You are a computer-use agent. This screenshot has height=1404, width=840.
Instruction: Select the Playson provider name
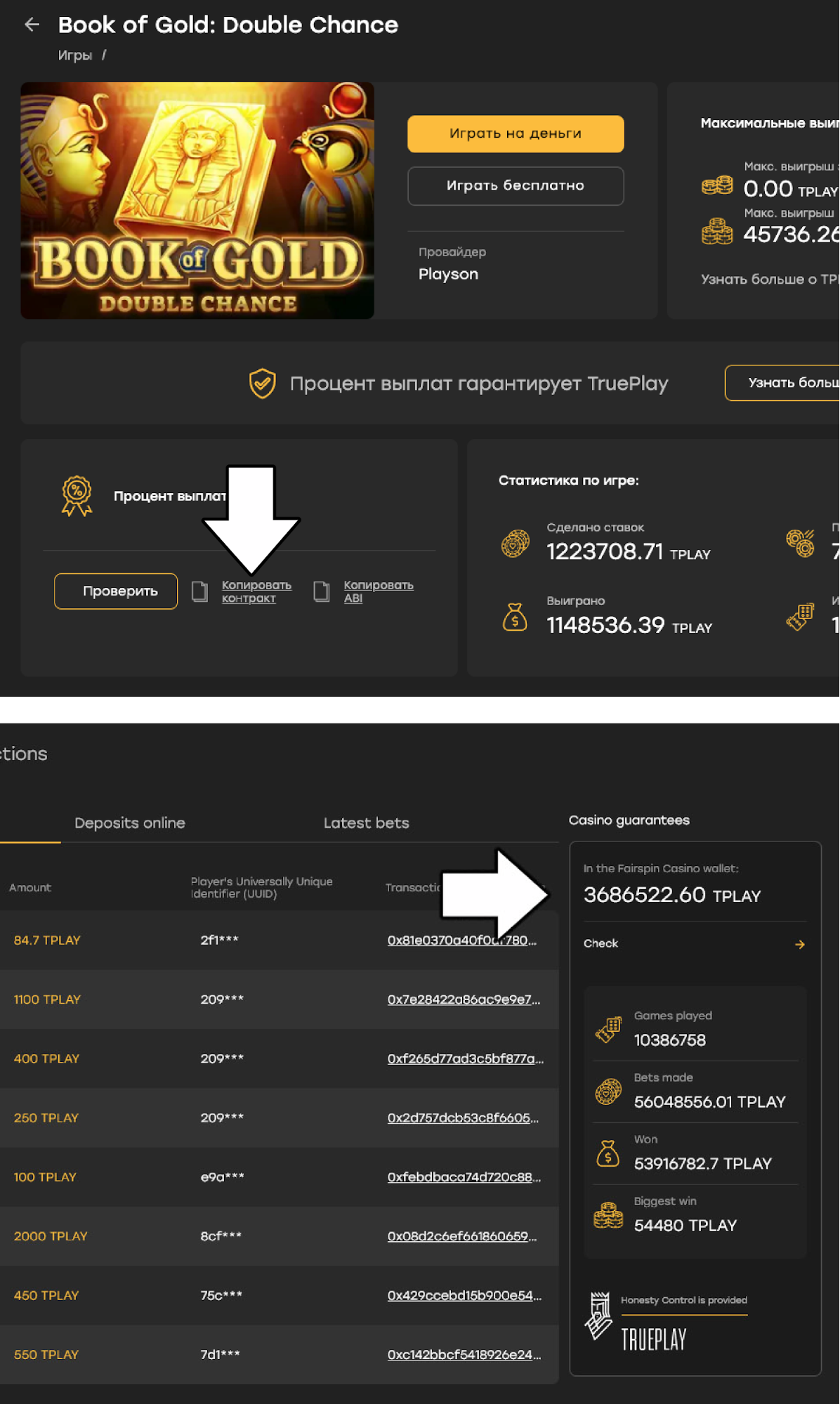[x=448, y=274]
